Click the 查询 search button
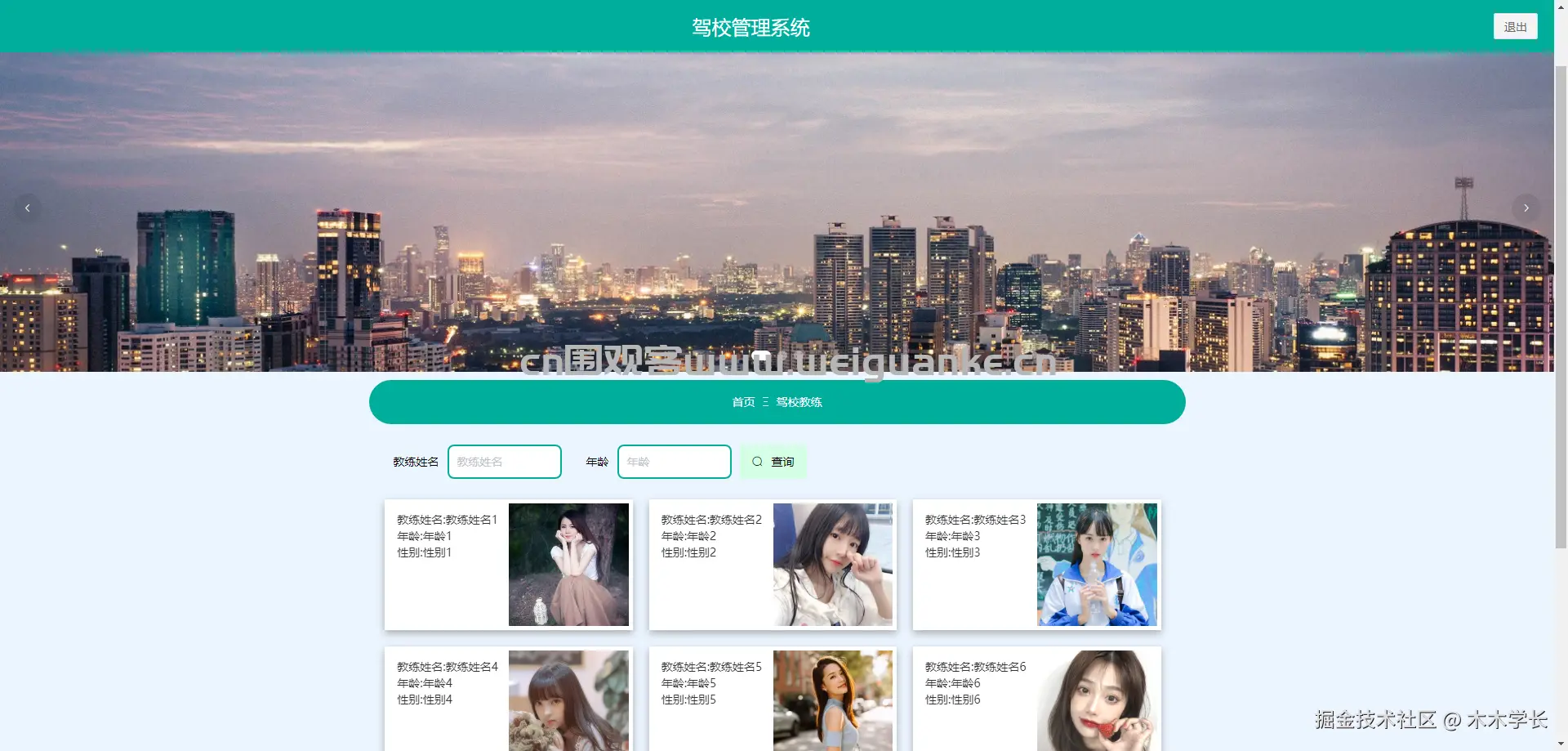1568x751 pixels. point(773,462)
